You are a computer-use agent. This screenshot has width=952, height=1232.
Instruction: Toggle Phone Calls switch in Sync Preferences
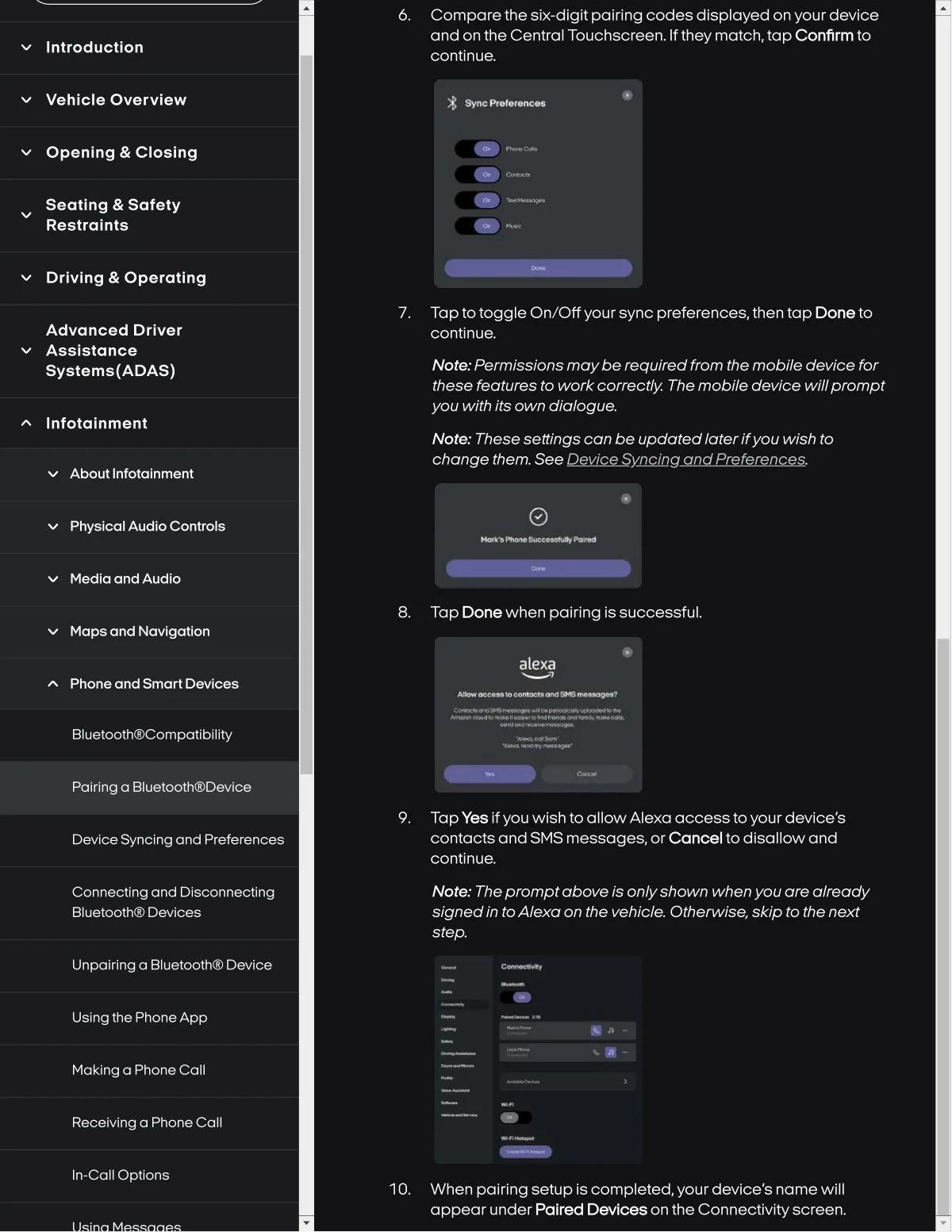point(478,148)
